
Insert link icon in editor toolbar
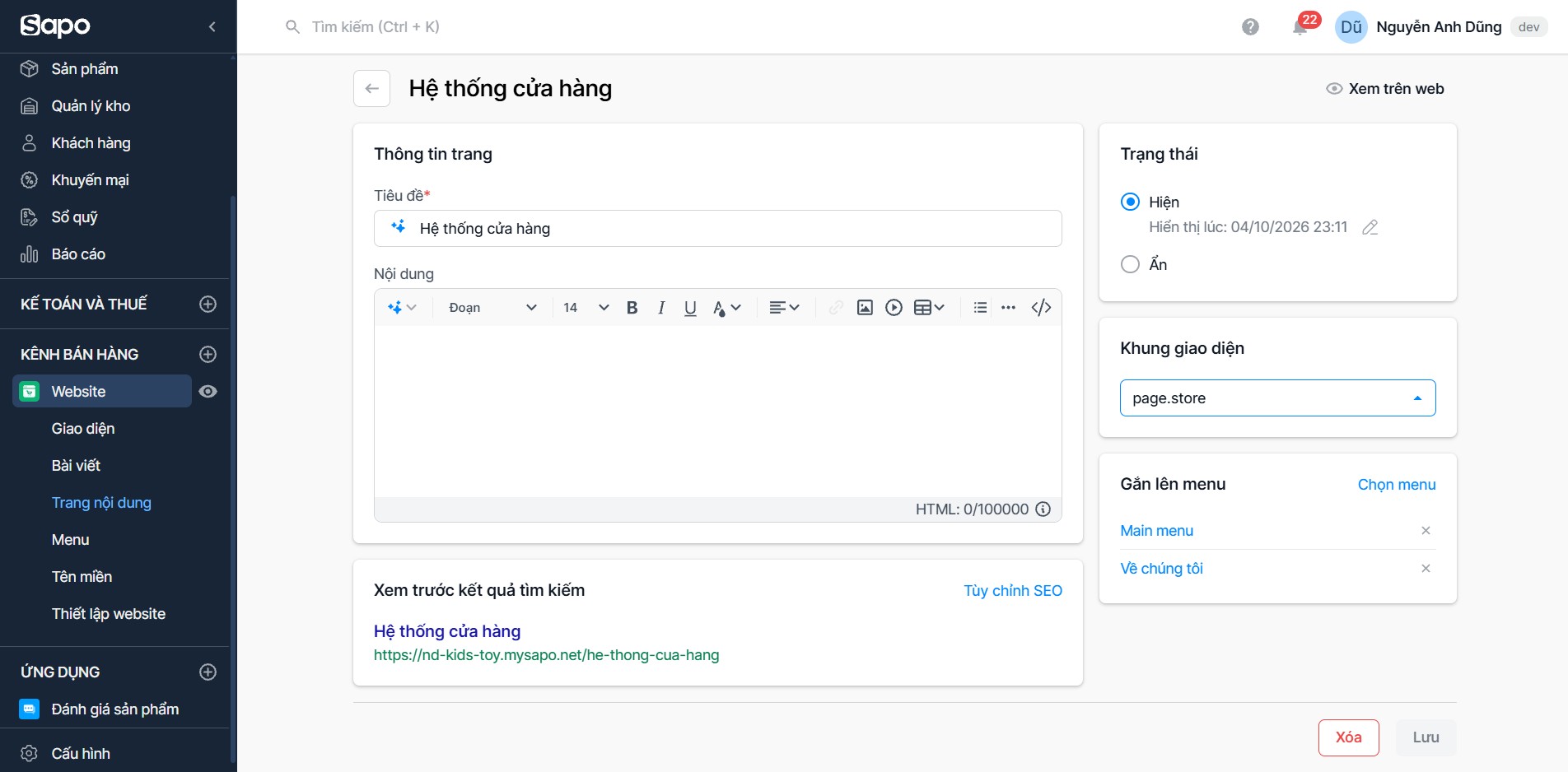pyautogui.click(x=836, y=308)
